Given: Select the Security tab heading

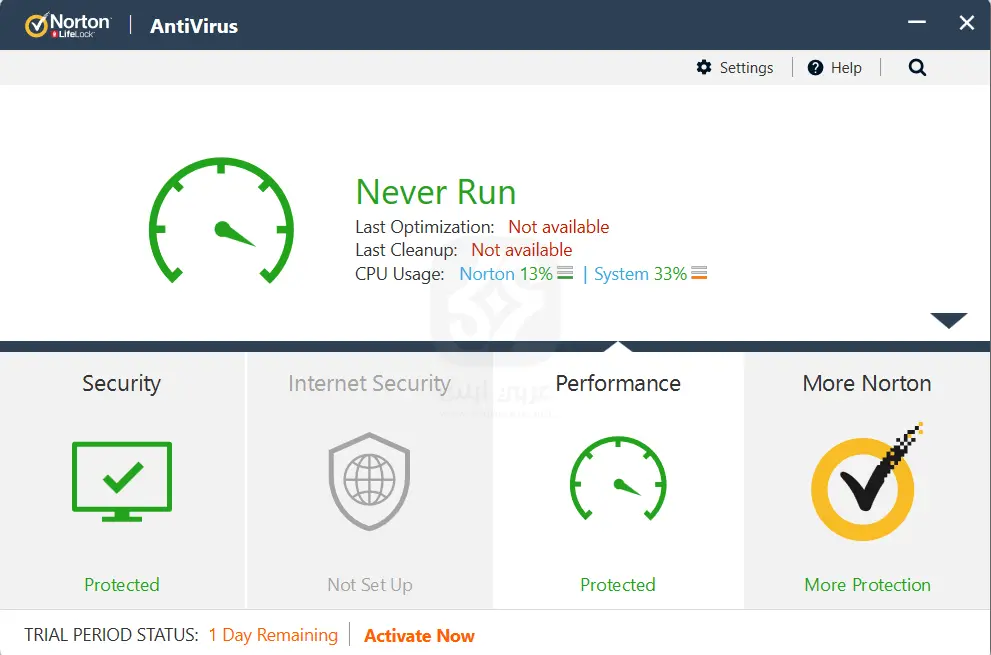Looking at the screenshot, I should (122, 384).
